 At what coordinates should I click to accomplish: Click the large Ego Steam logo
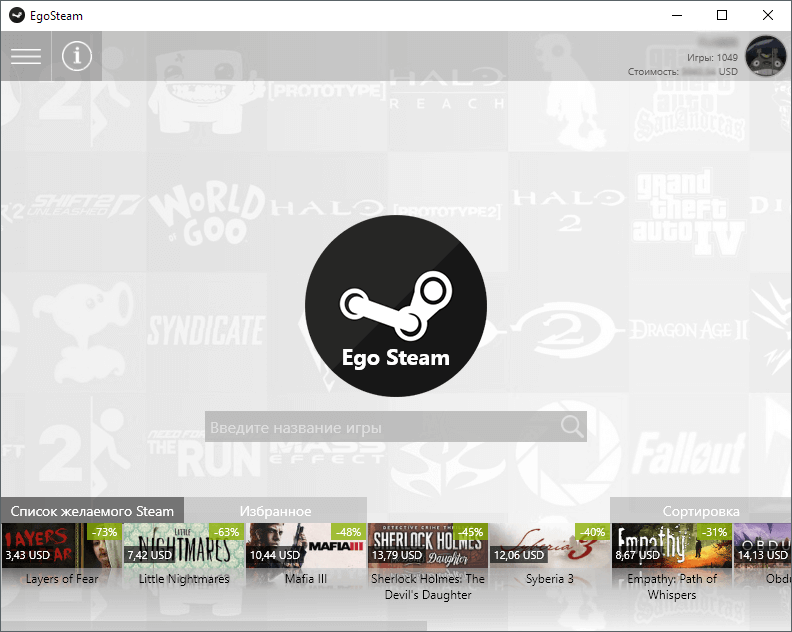coord(395,306)
